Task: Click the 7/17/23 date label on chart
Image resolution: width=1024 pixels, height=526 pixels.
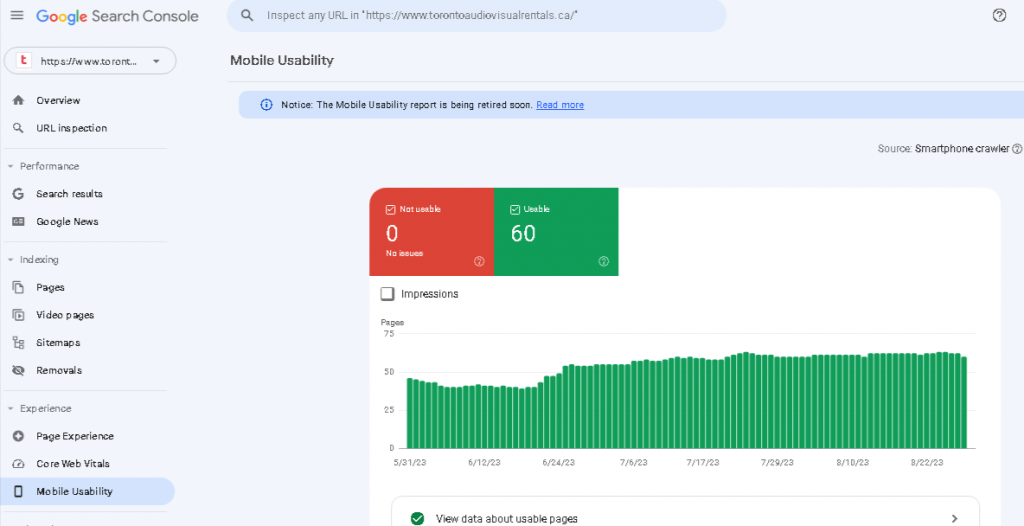Action: point(703,463)
